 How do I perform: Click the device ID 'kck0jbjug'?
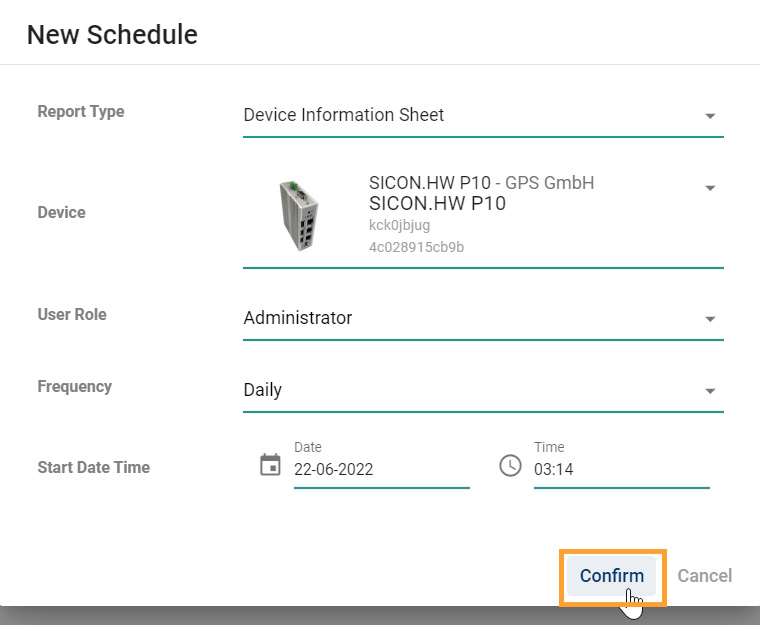(x=401, y=226)
